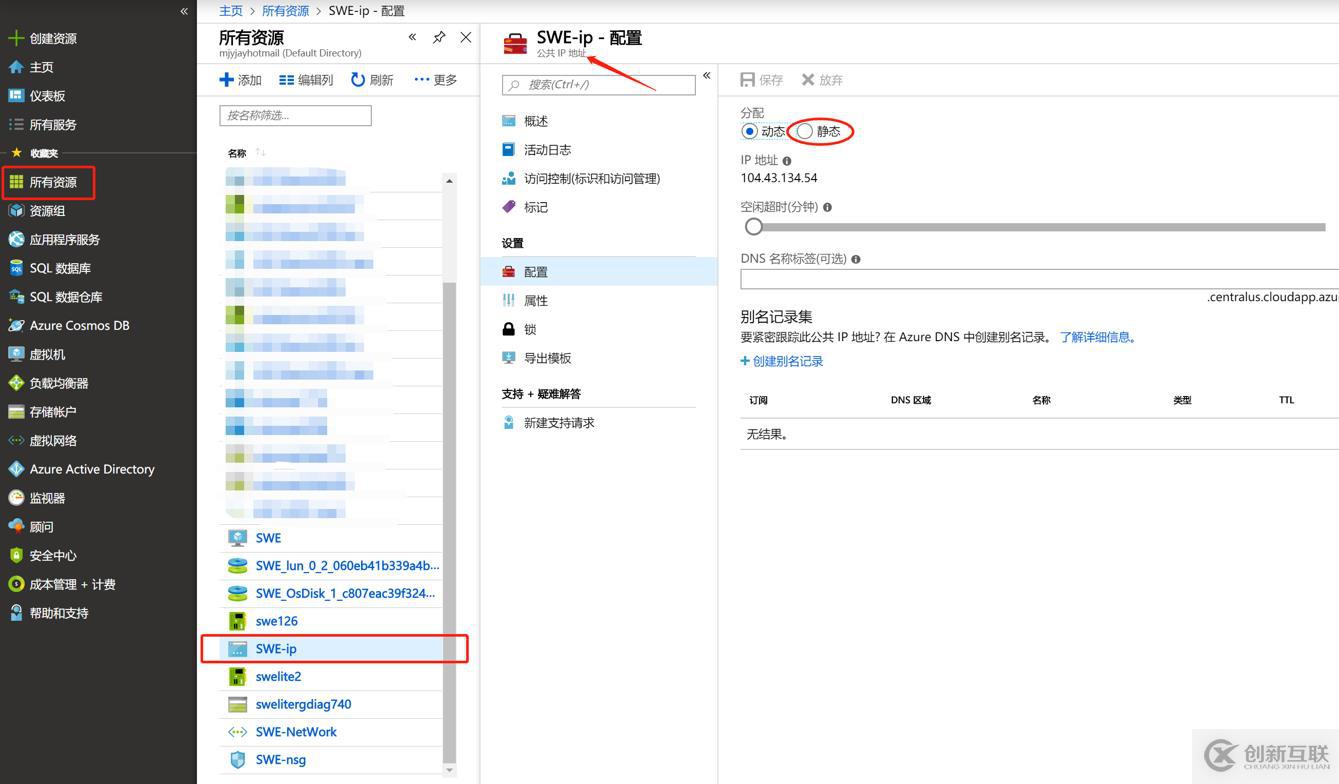Click the 保存 save button
This screenshot has height=784, width=1339.
(x=760, y=79)
